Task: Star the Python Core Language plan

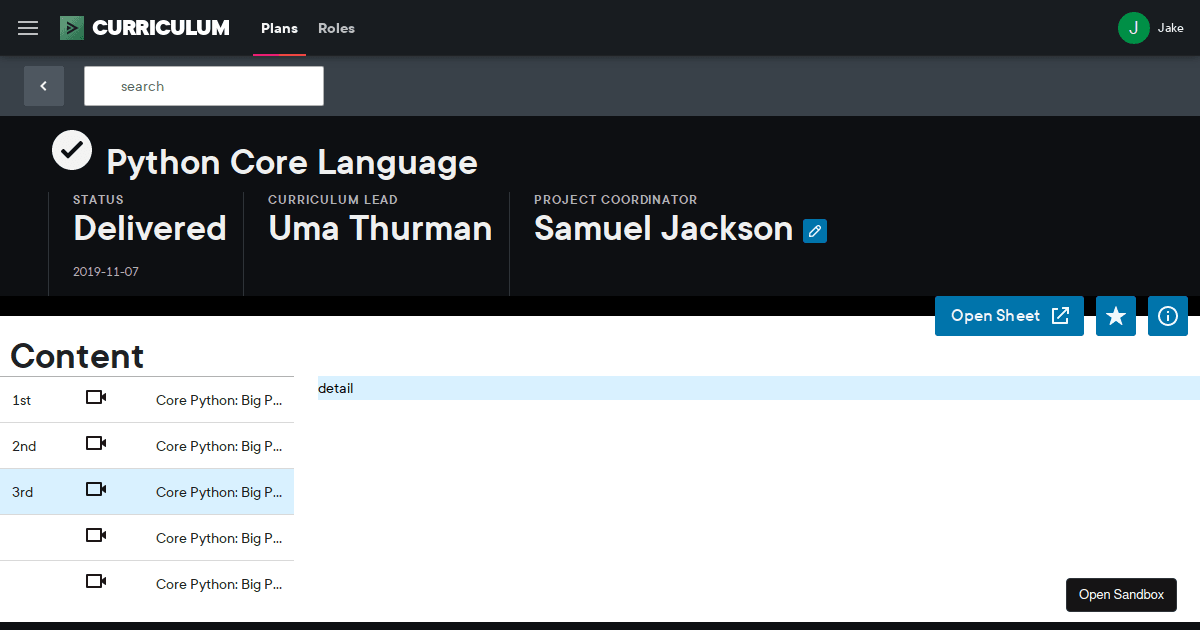Action: 1115,315
